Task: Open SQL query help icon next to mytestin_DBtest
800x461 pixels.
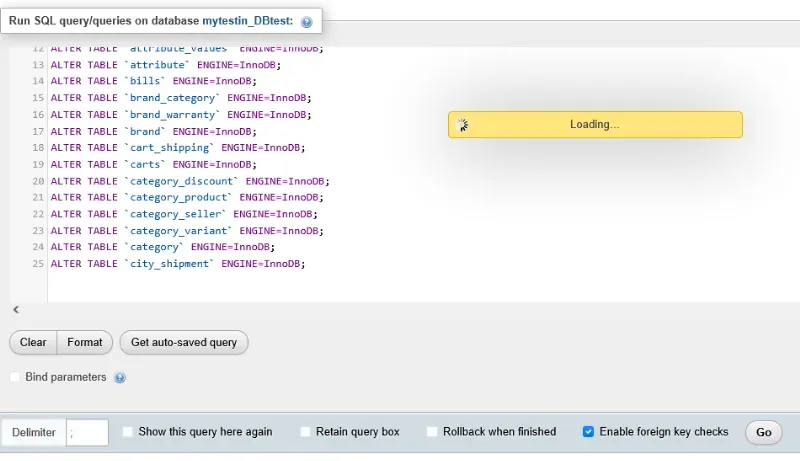Action: [307, 22]
